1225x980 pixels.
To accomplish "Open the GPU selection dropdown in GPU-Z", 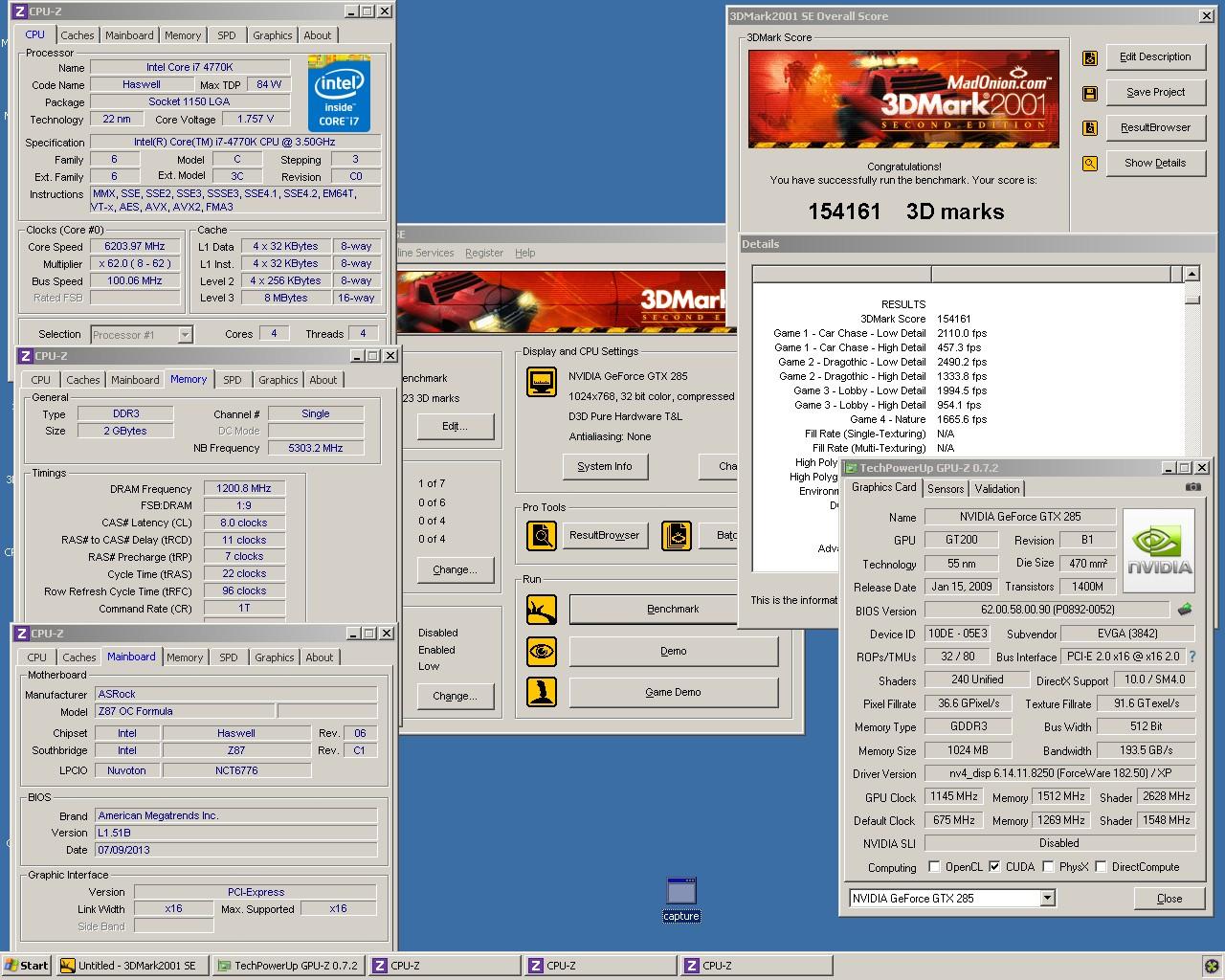I will point(1047,898).
